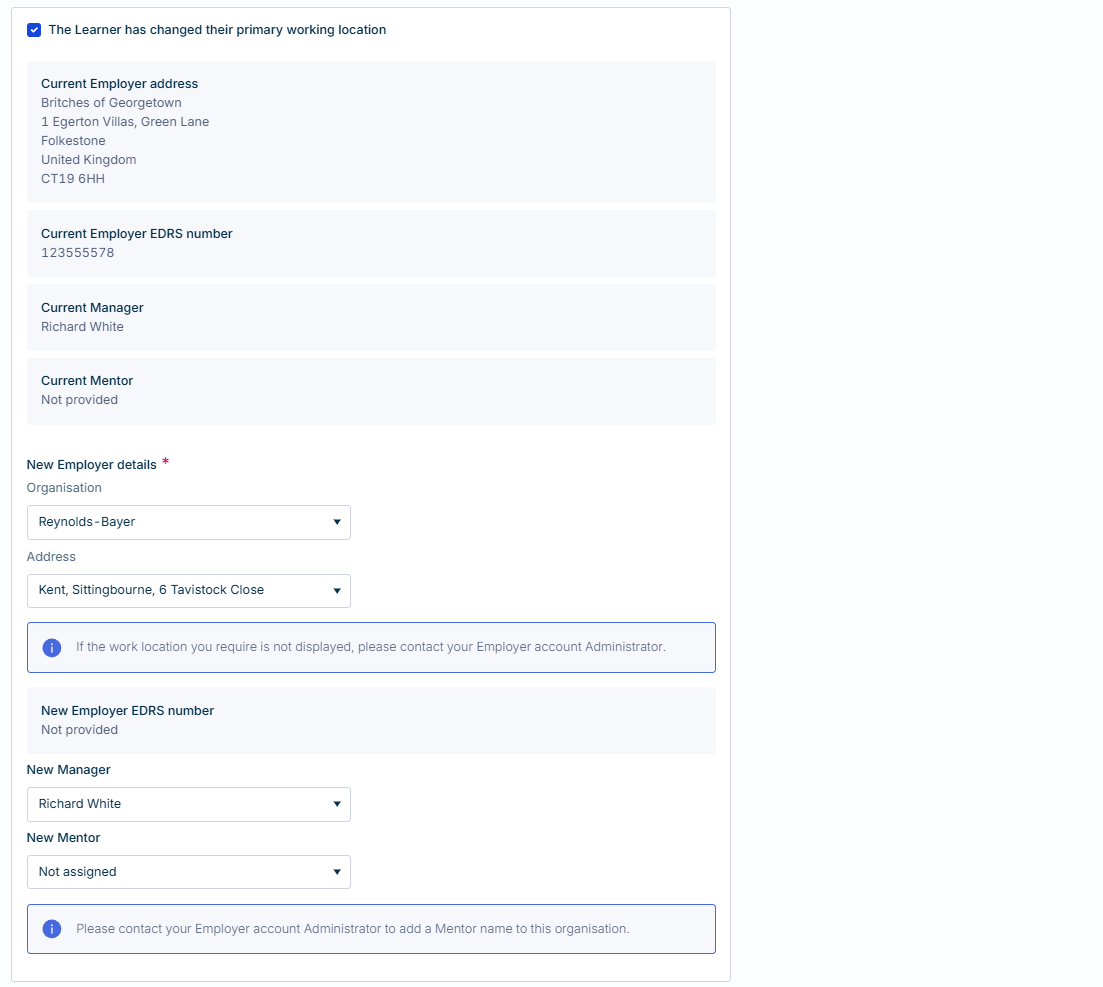1103x987 pixels.
Task: Click the arrow on the Address dropdown
Action: point(337,590)
